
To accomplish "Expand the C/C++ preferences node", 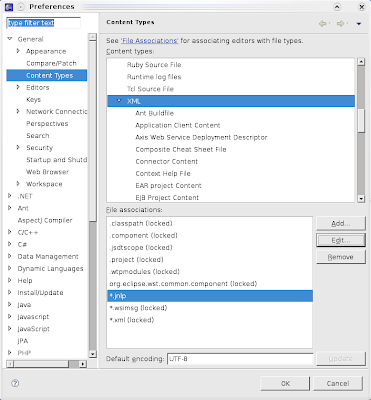I will (10, 232).
